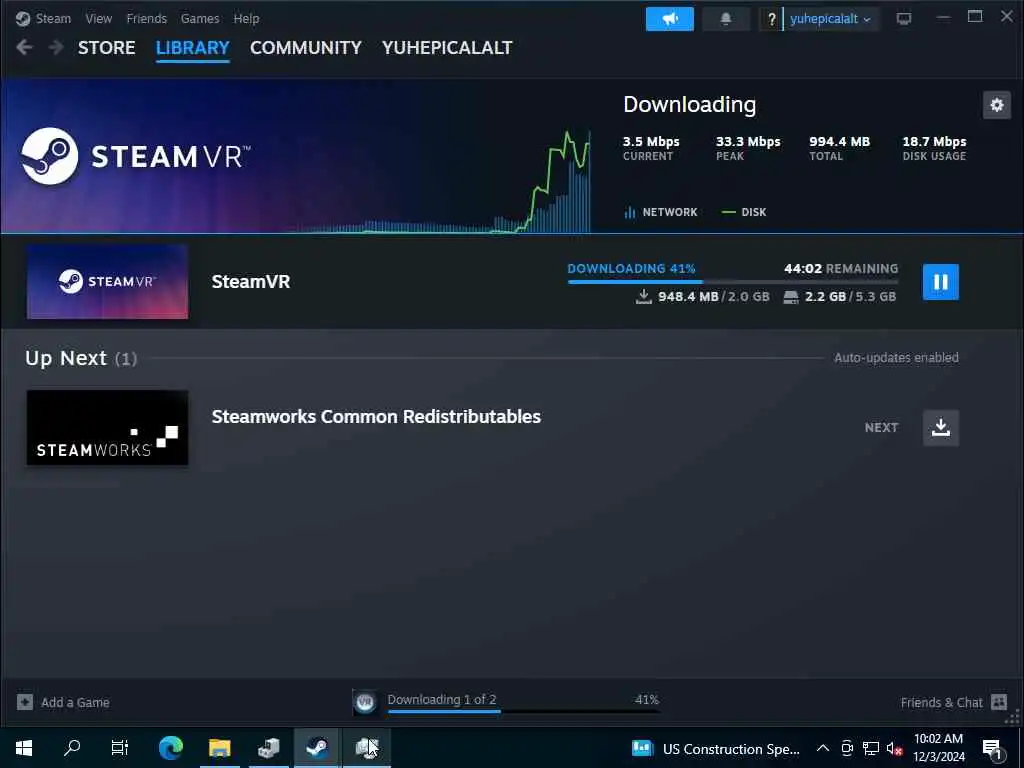Open the Windows notification center
1024x768 pixels.
[x=993, y=748]
